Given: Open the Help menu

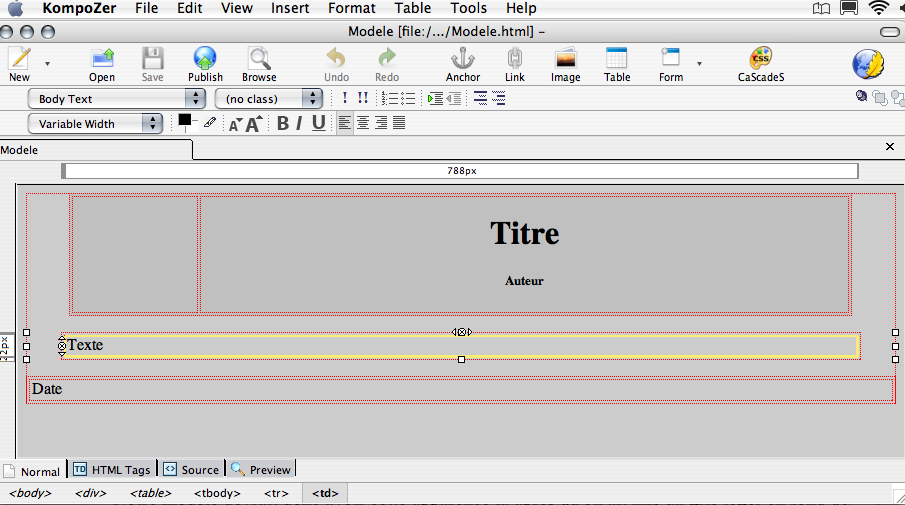Looking at the screenshot, I should pos(521,8).
